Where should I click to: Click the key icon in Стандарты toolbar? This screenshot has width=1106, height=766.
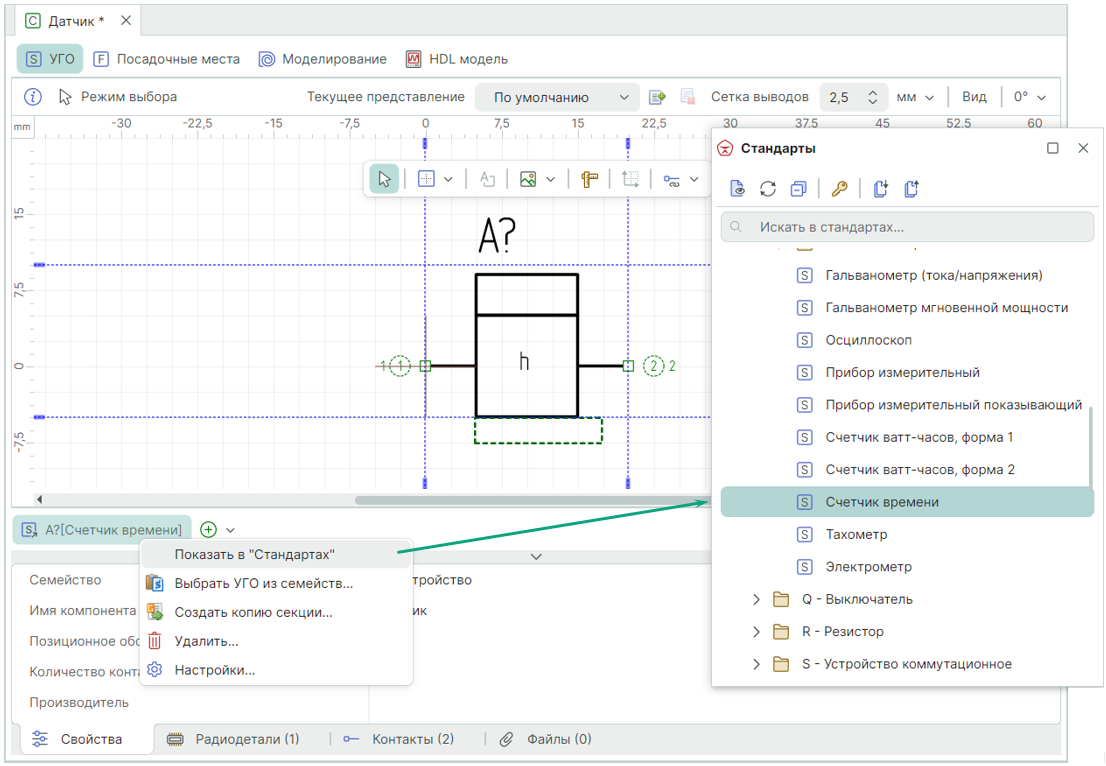[x=839, y=189]
